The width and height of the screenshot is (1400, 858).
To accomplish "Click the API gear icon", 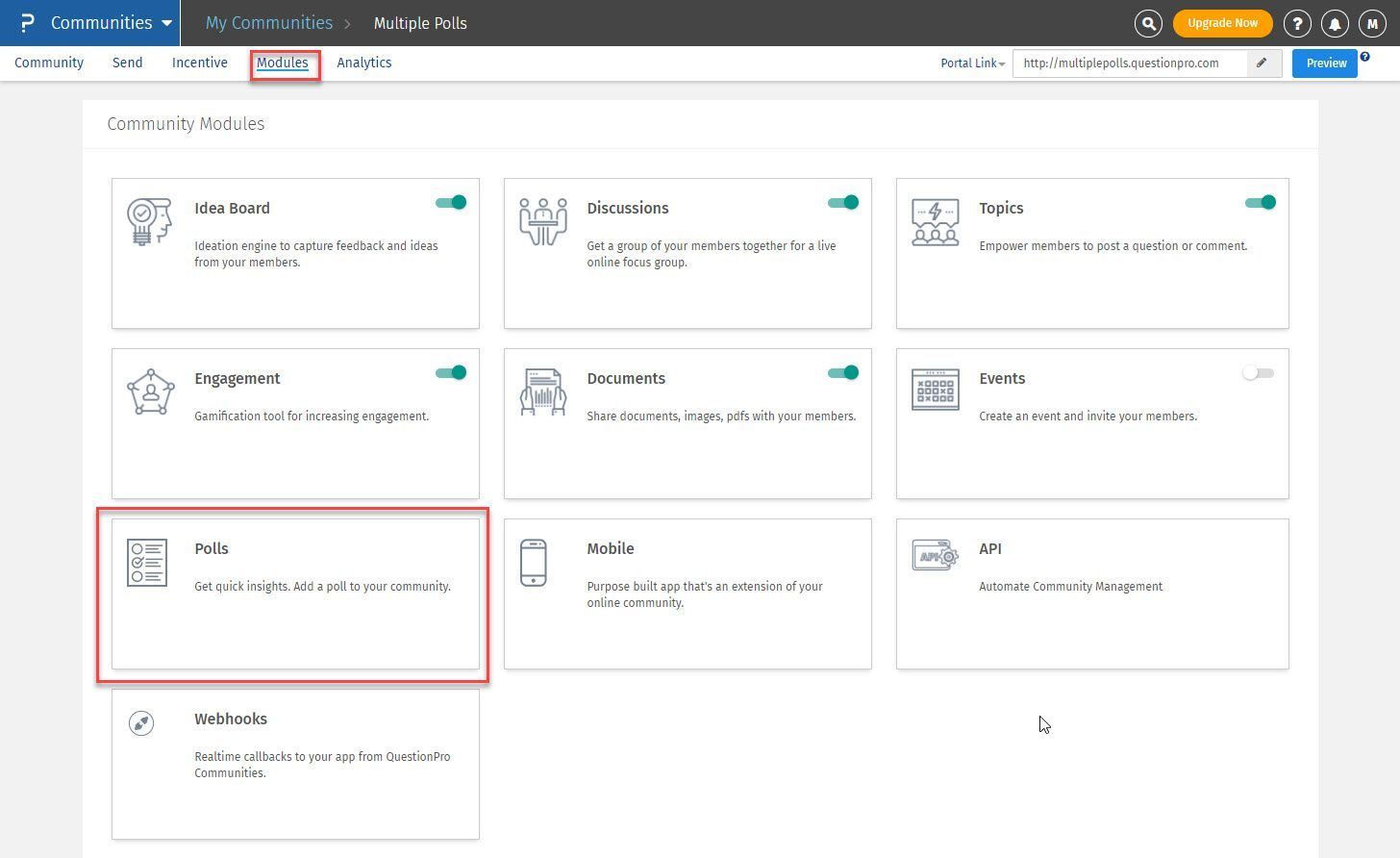I will [935, 555].
